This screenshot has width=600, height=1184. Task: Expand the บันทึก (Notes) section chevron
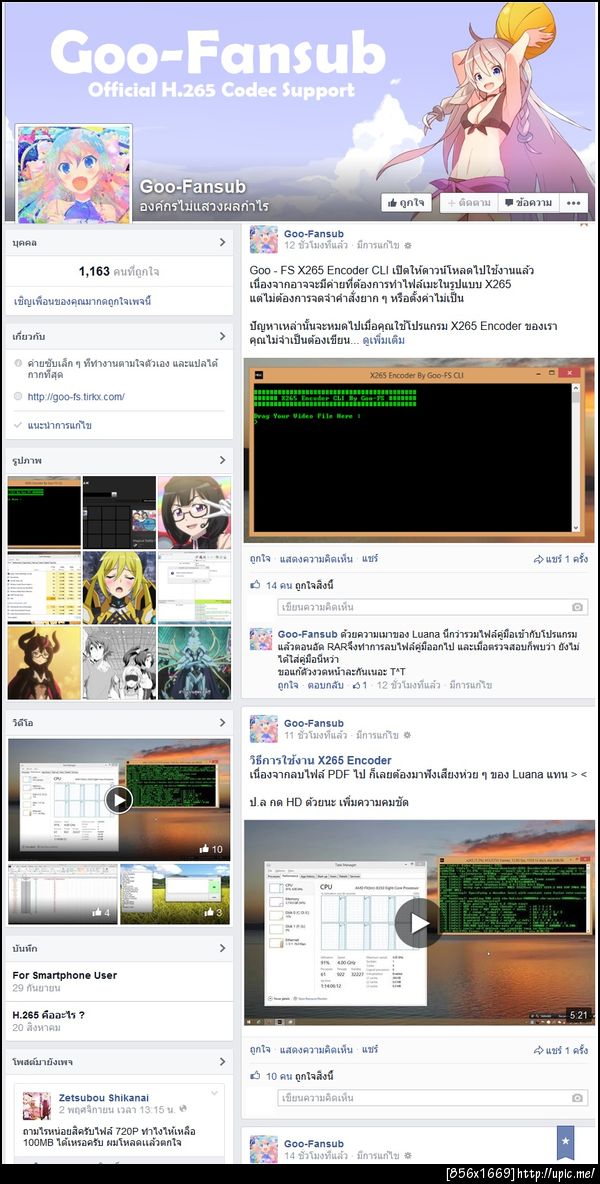222,948
